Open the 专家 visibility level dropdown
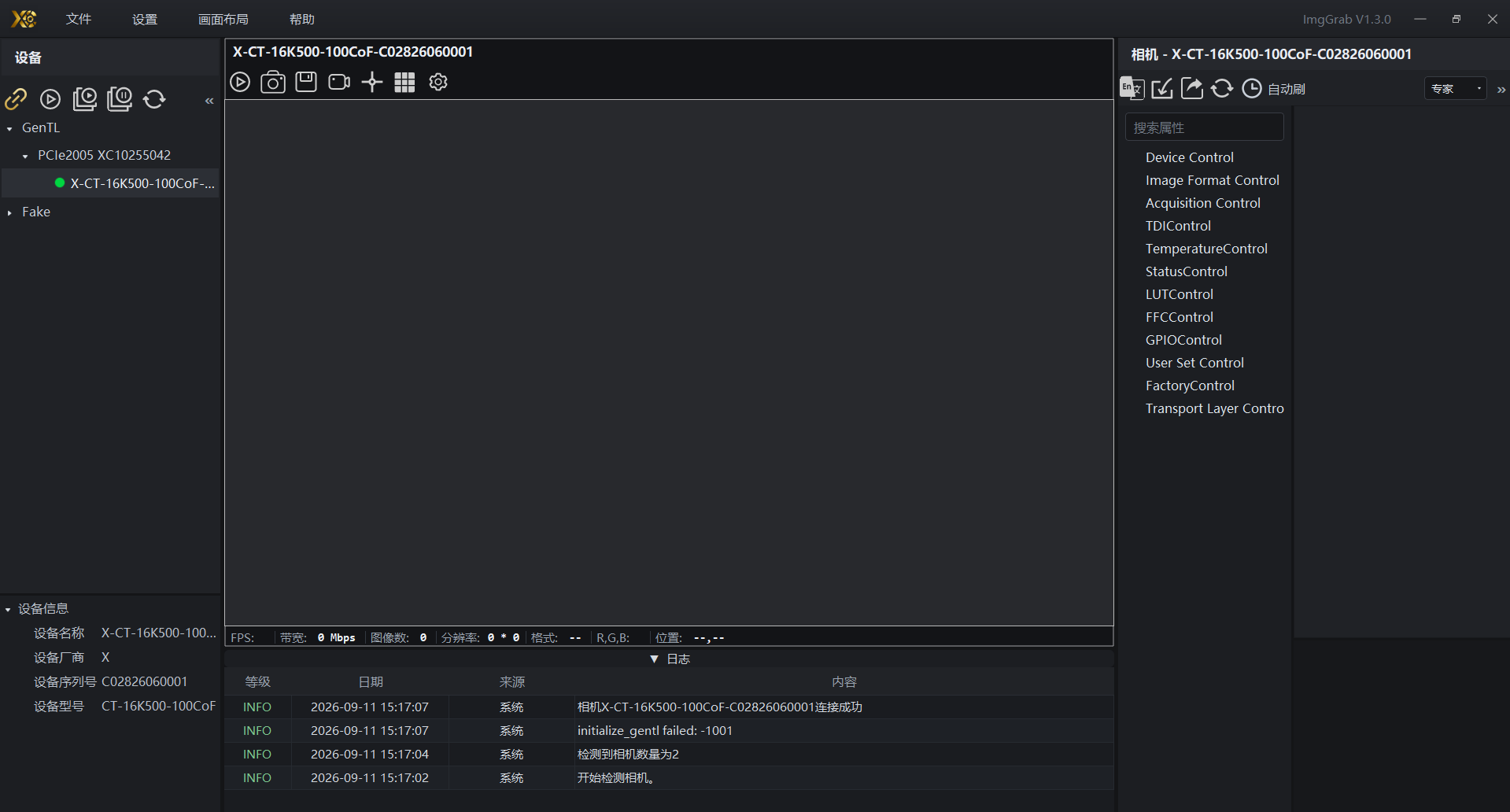 coord(1456,89)
